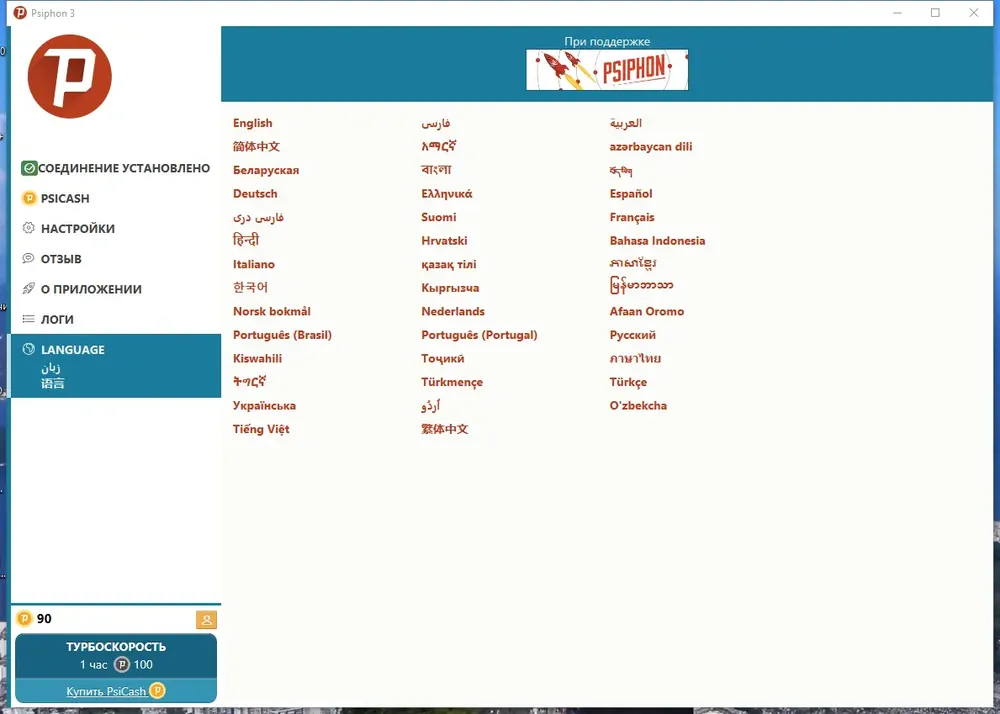Maximize the Psiphon 3 window

click(935, 13)
